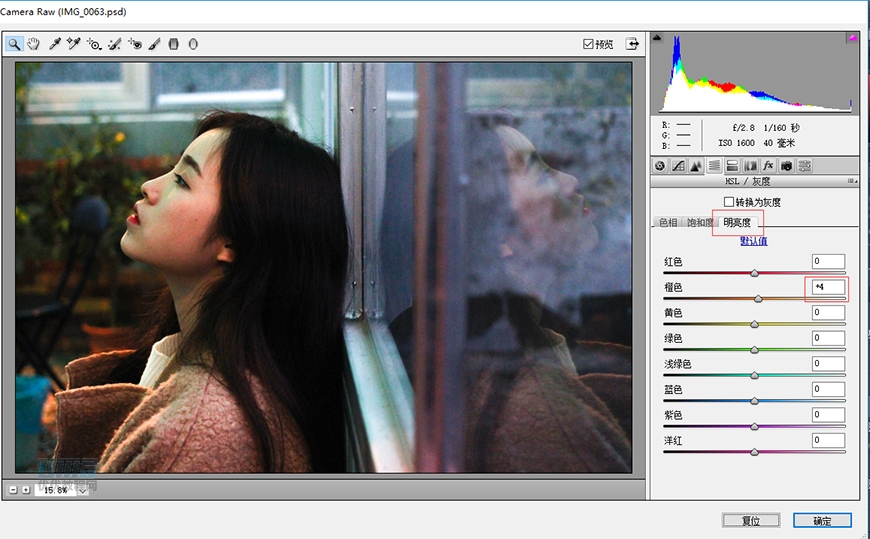Toggle the 预览 preview checkbox
Viewport: 870px width, 539px height.
point(589,44)
